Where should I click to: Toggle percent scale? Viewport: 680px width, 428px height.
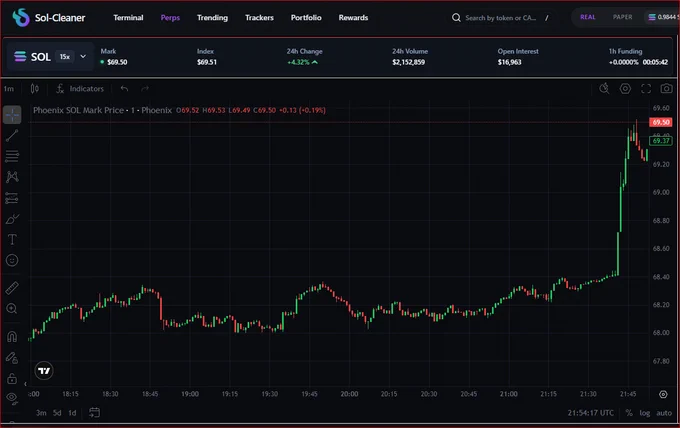(629, 413)
